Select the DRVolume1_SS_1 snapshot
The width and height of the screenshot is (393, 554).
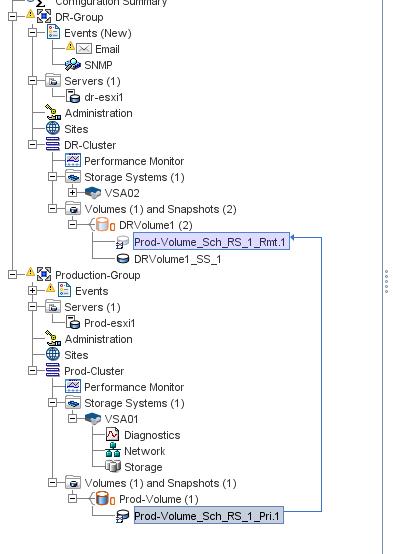click(178, 259)
